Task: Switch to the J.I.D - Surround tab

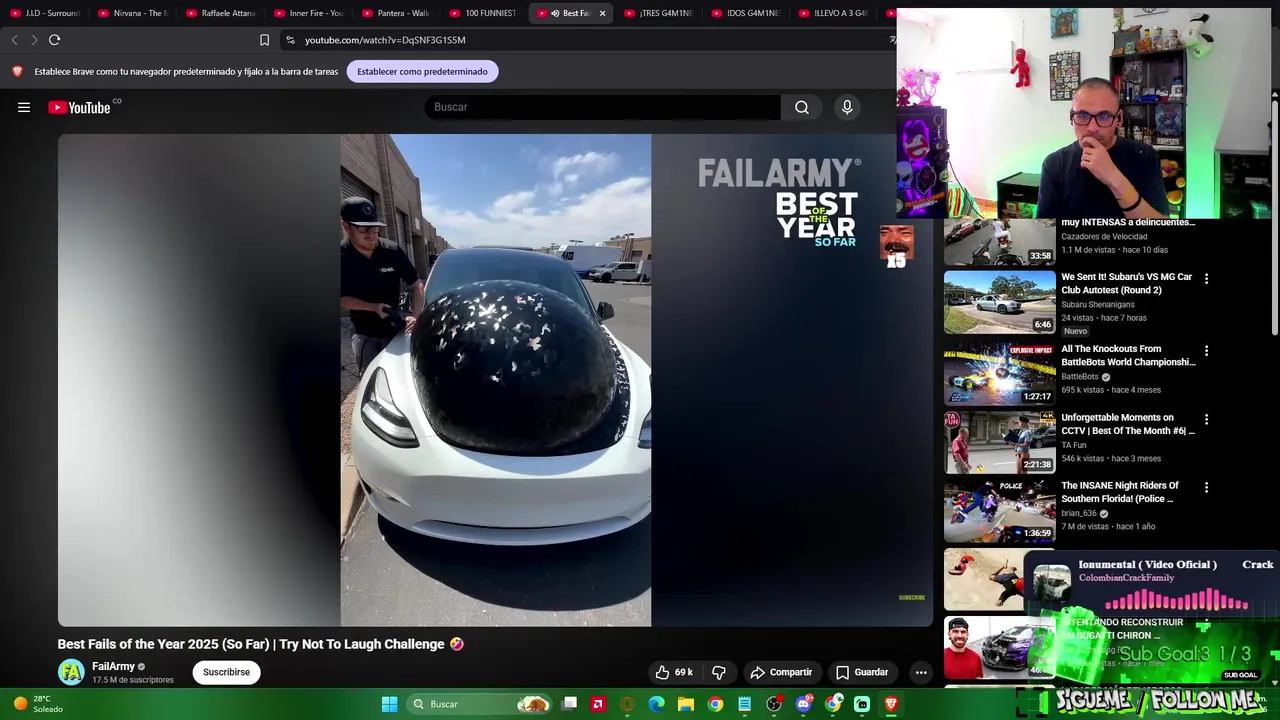Action: click(45, 13)
